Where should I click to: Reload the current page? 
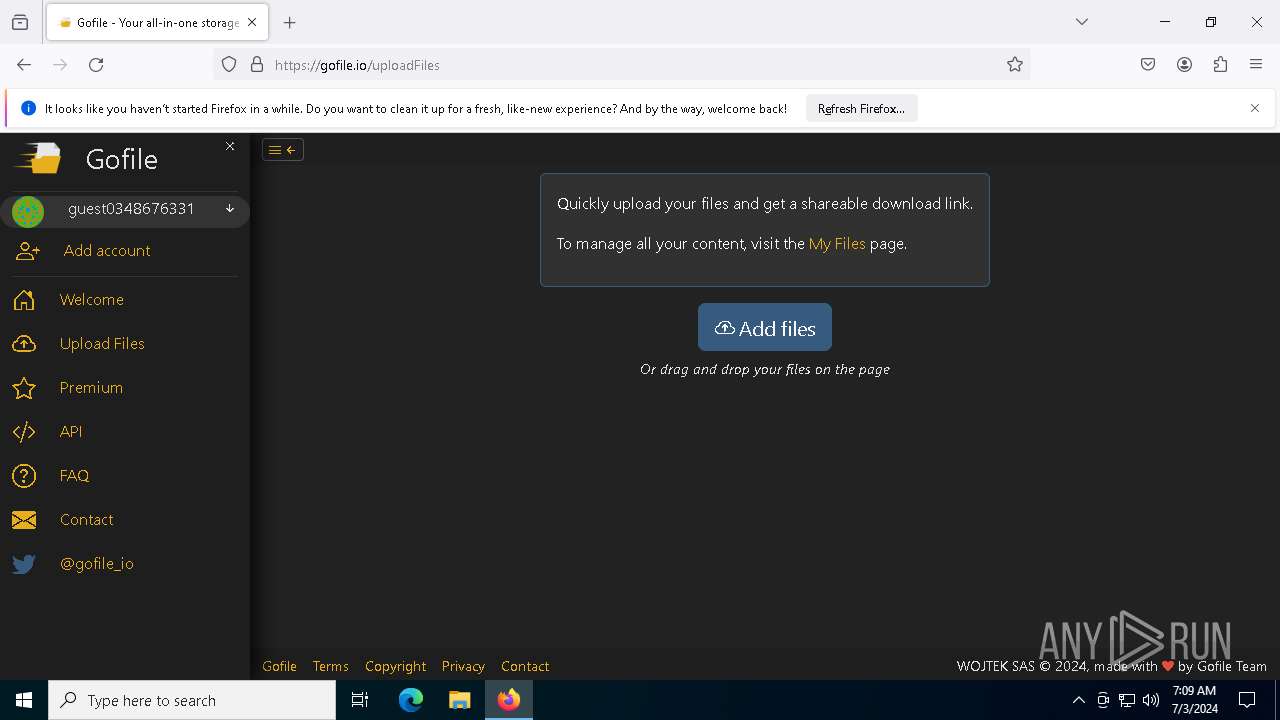(x=96, y=65)
